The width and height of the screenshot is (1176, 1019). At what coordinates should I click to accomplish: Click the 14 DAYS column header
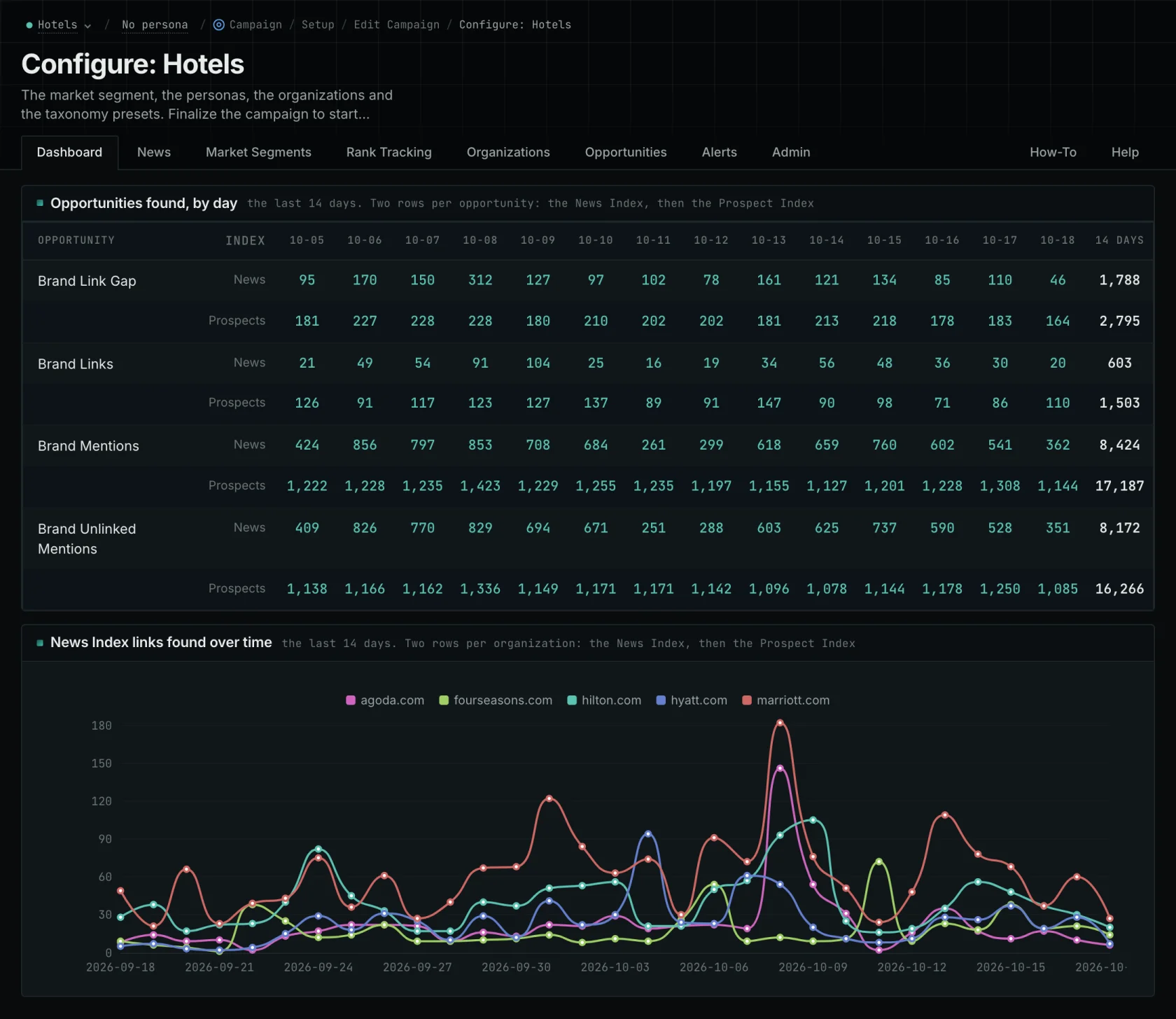point(1119,240)
